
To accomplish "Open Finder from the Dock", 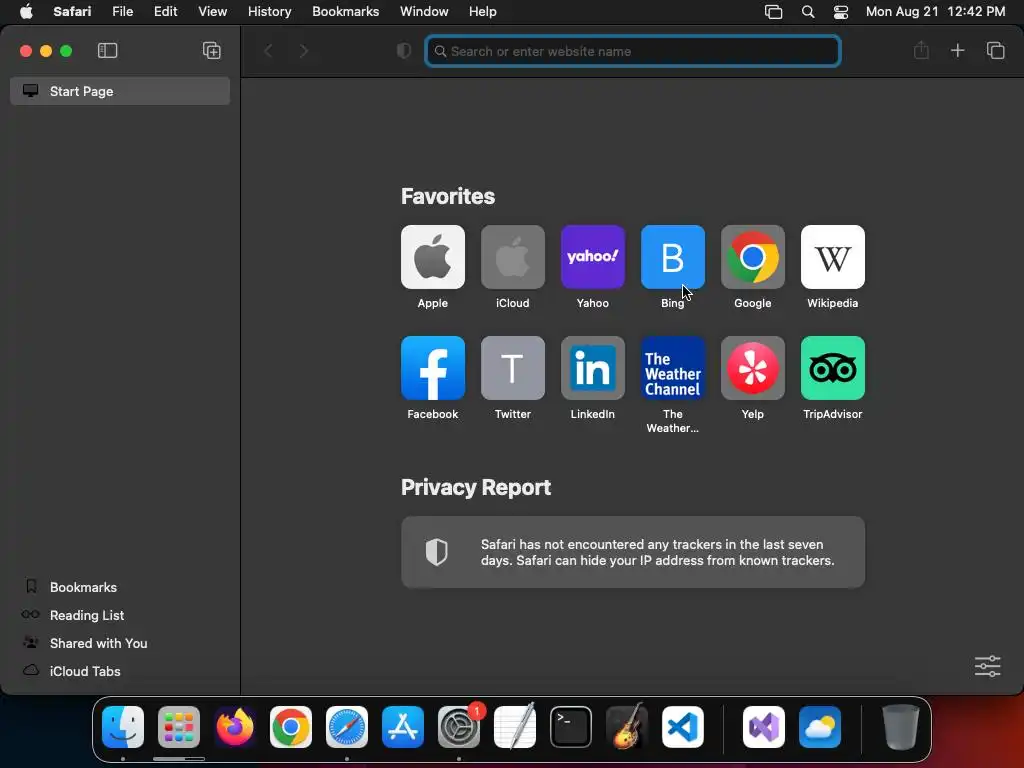I will click(x=123, y=727).
